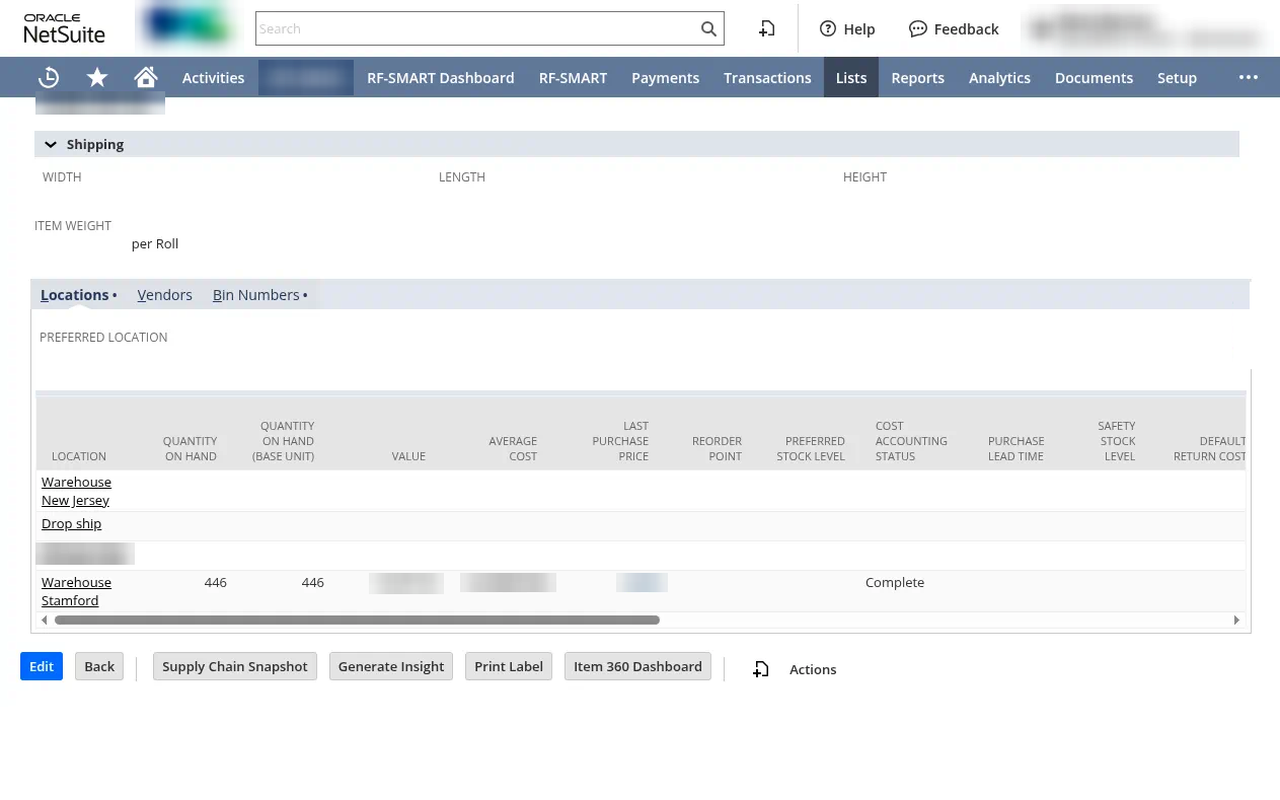1280x800 pixels.
Task: Open the Recent Records clock icon
Action: [48, 77]
